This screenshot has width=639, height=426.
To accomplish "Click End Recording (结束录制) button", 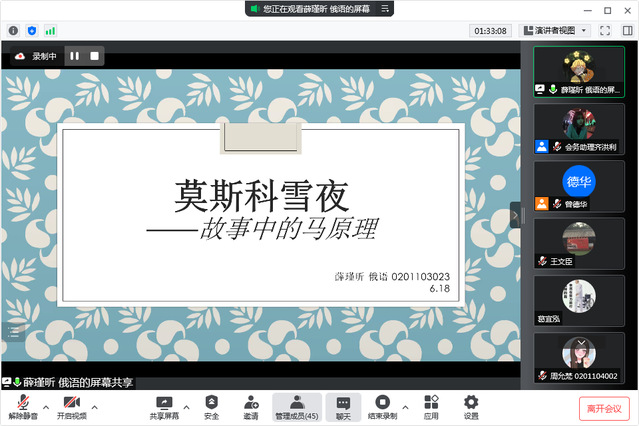I will (x=381, y=406).
